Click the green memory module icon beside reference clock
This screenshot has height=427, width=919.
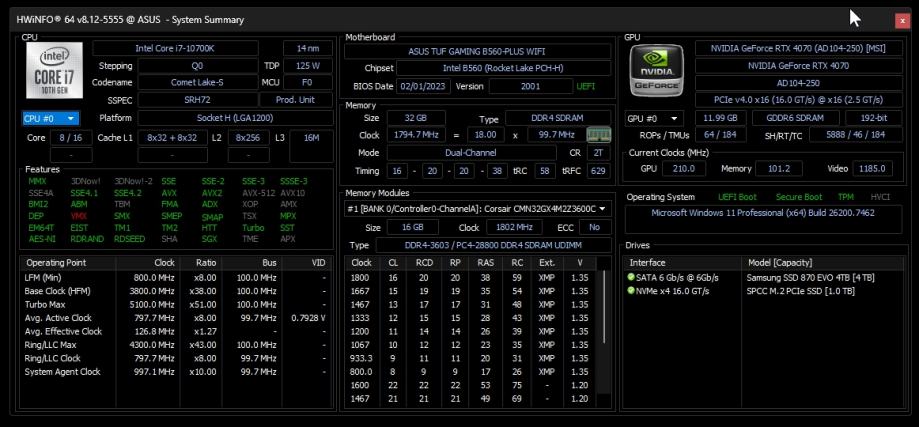click(x=598, y=135)
